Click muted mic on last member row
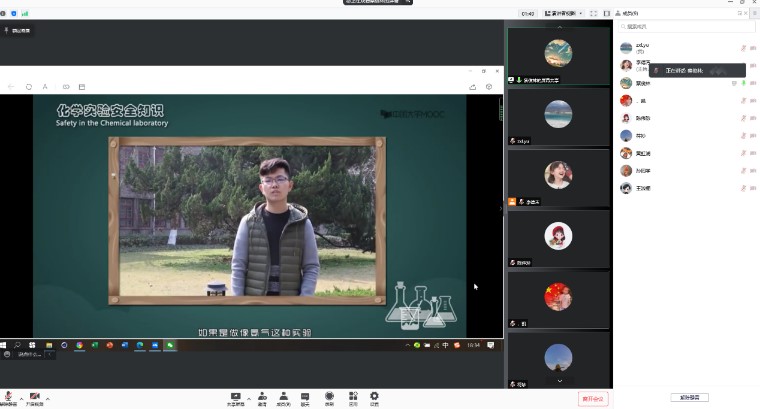The width and height of the screenshot is (760, 409). (743, 188)
